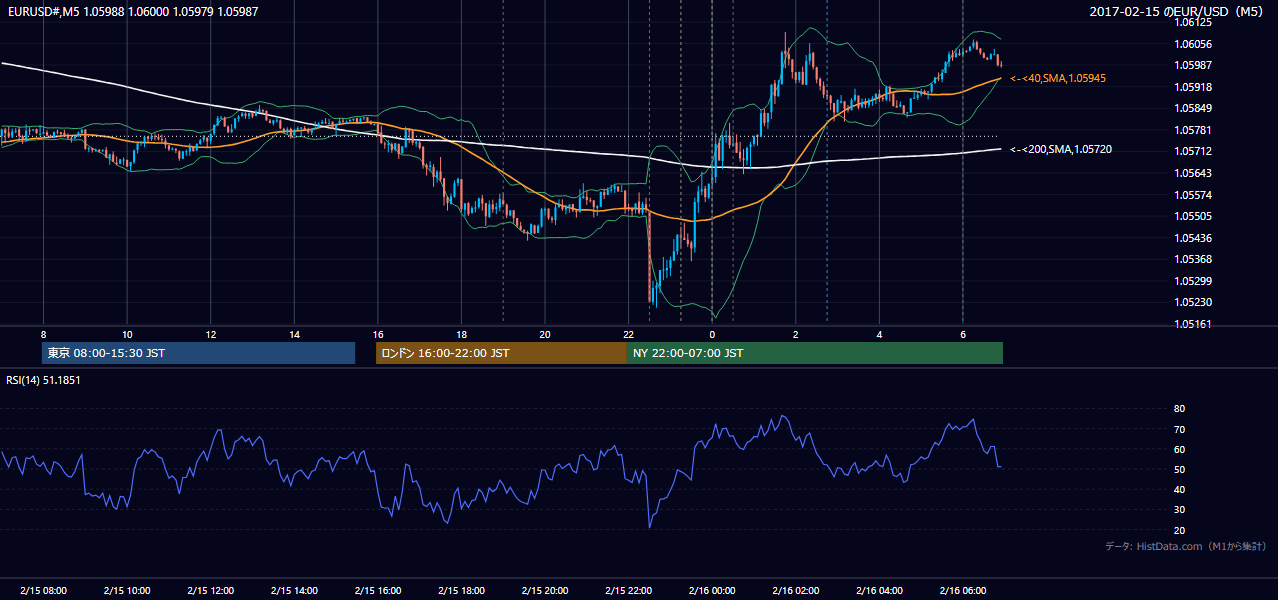
Task: Click hour label 16 under the price chart
Action: point(378,334)
